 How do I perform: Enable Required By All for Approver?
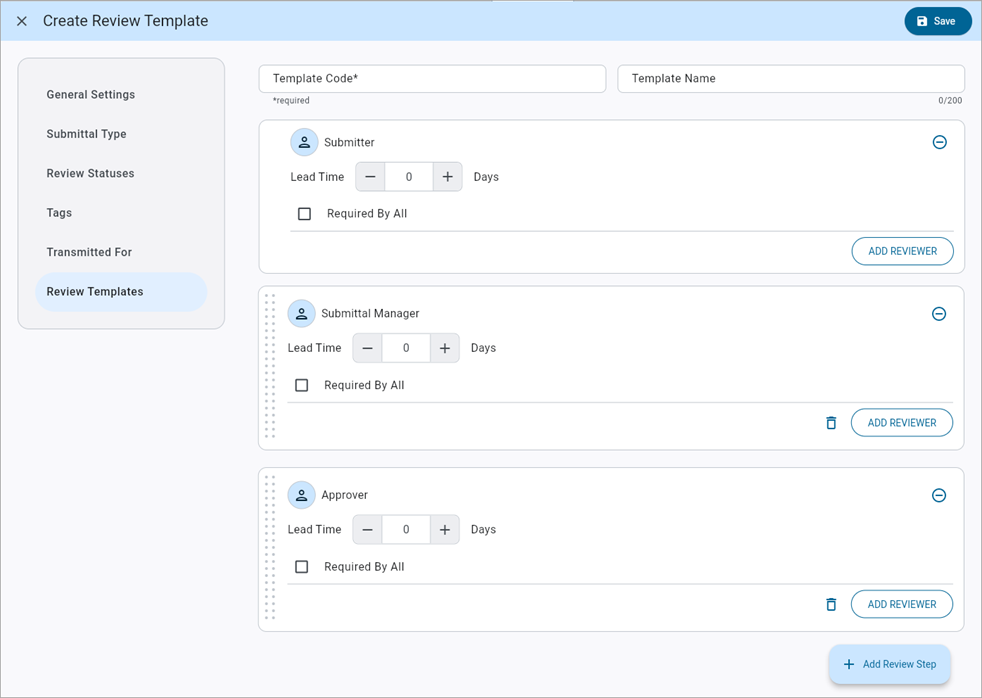click(301, 566)
